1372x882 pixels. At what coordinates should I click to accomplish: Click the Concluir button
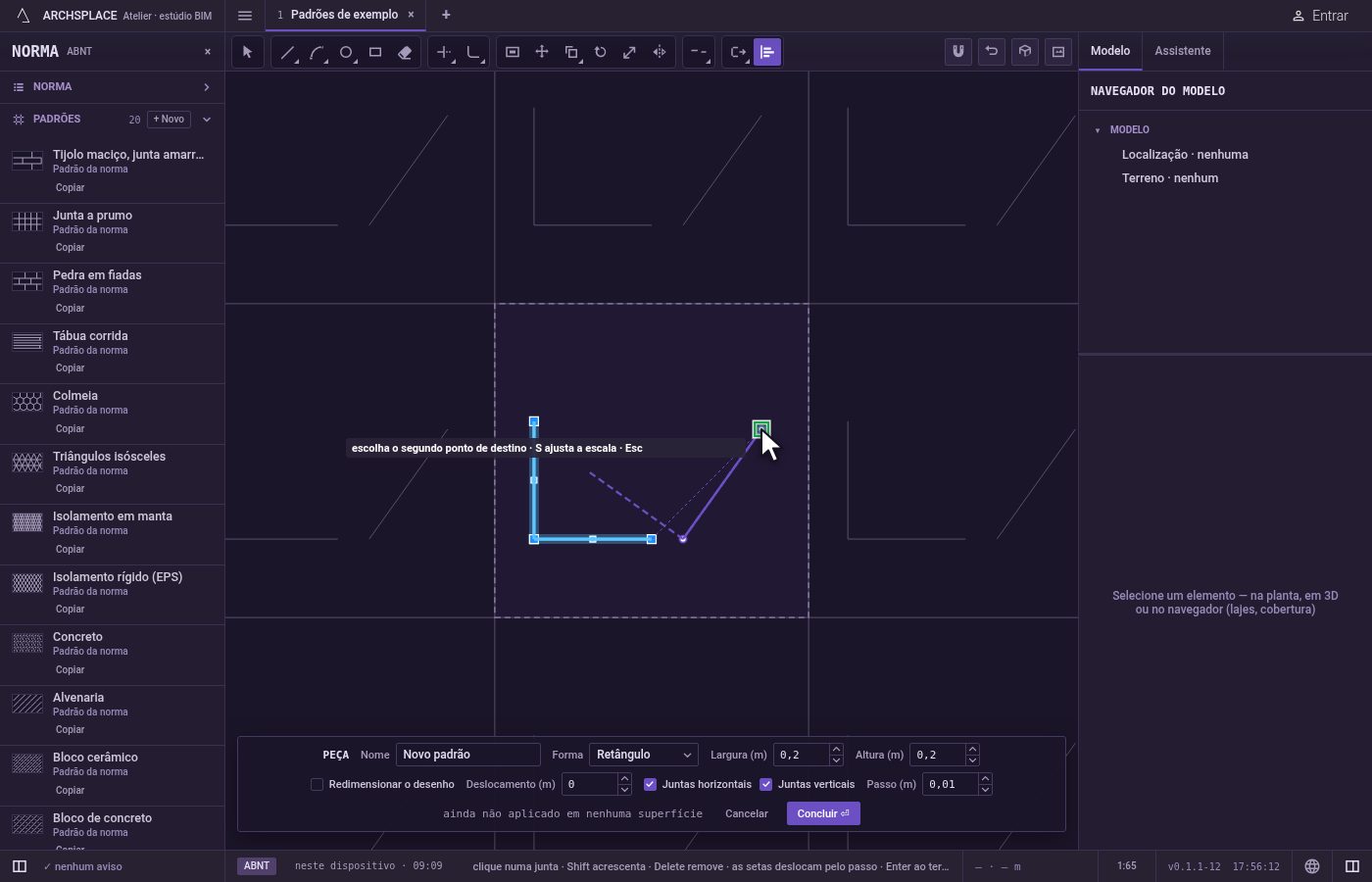[x=823, y=813]
